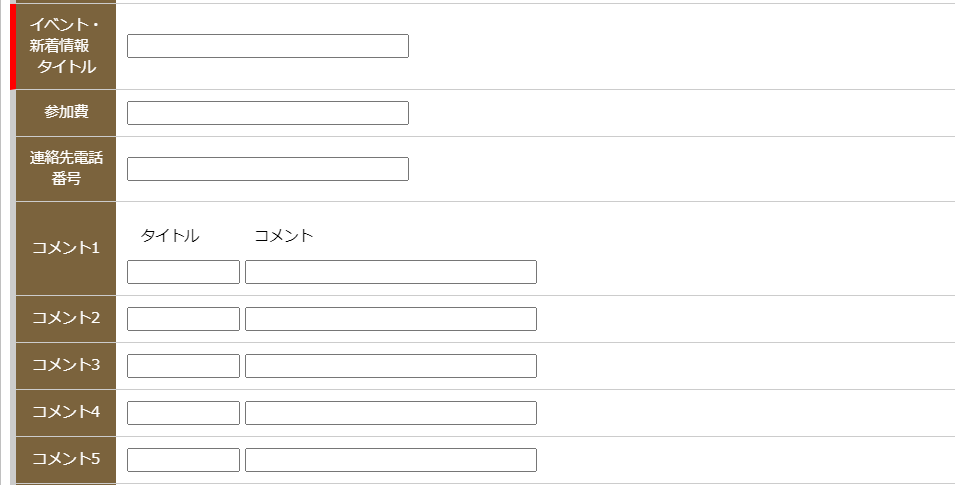Click the コメント5 row label
964x485 pixels.
point(66,459)
